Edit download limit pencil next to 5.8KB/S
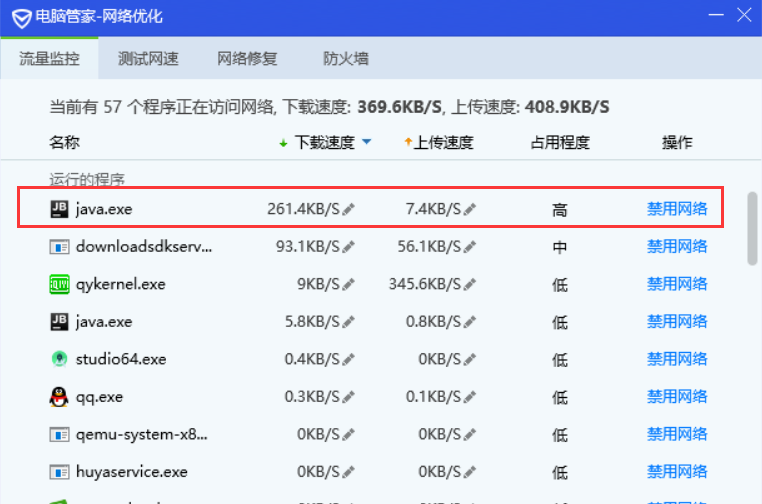Viewport: 762px width, 504px height. pyautogui.click(x=348, y=322)
